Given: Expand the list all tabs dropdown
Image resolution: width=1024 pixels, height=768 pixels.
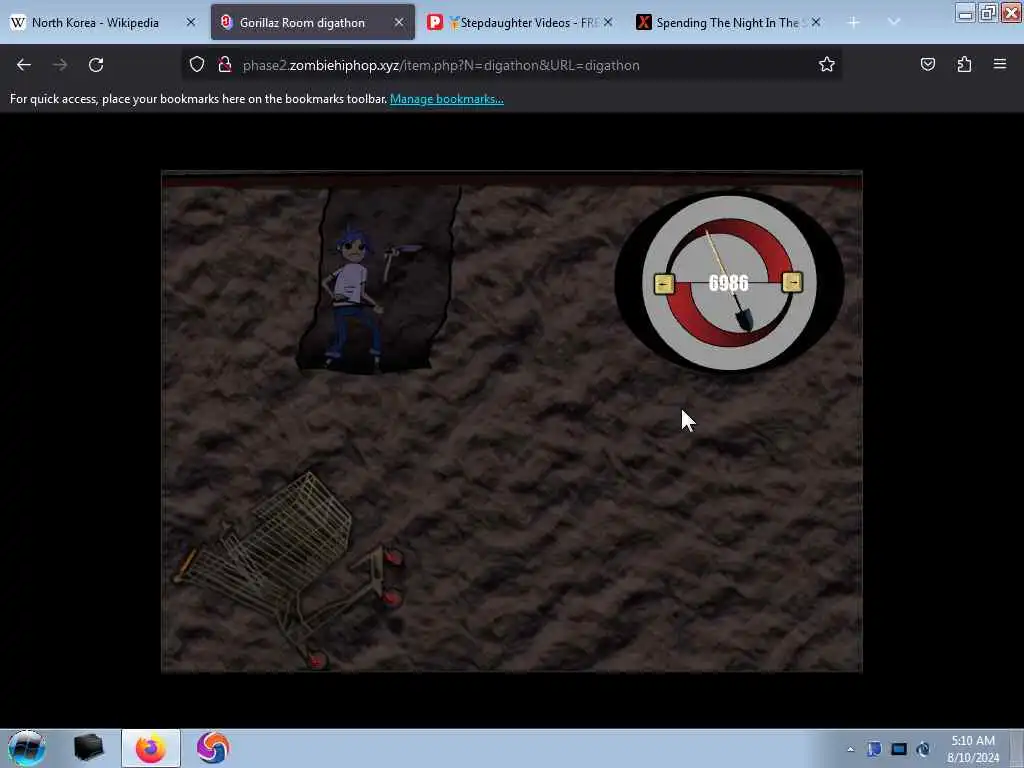Looking at the screenshot, I should [x=894, y=23].
